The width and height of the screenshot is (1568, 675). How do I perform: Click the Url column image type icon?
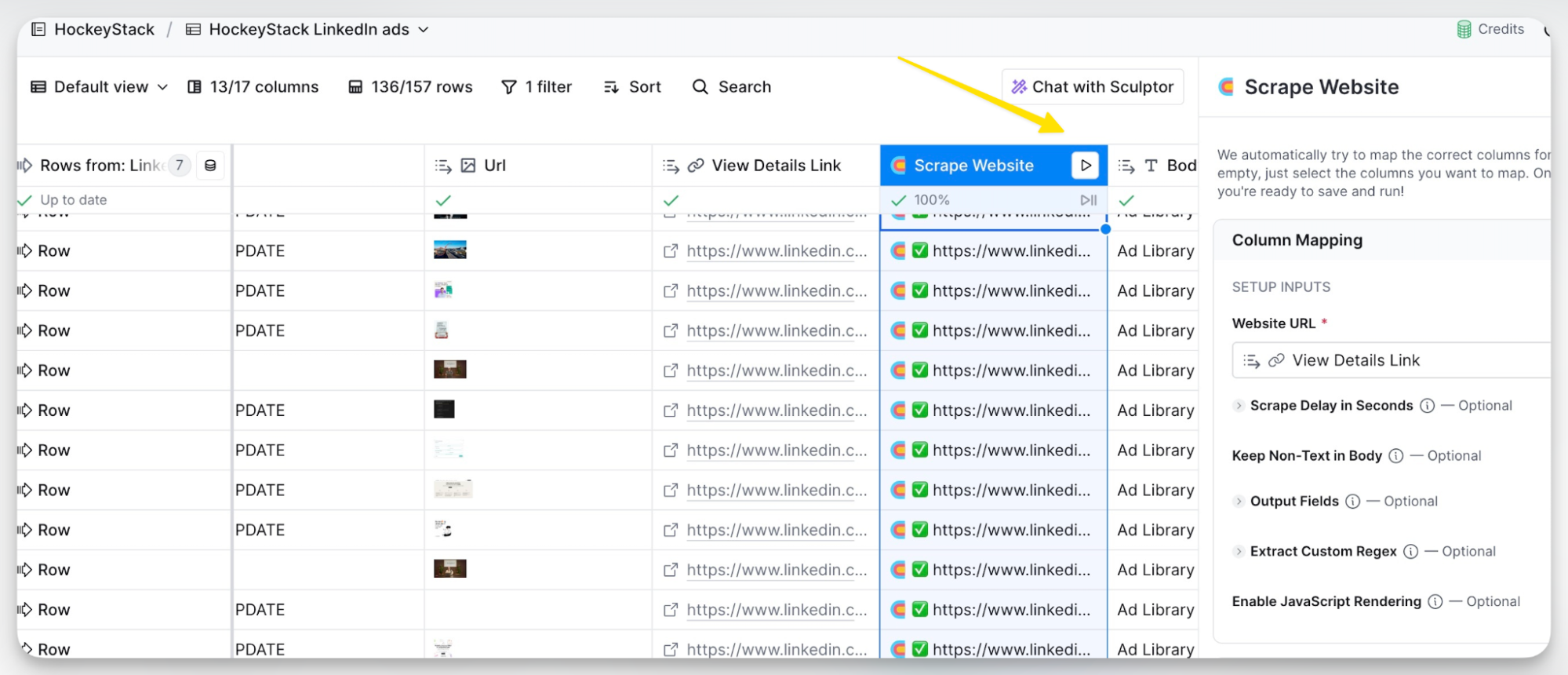pyautogui.click(x=468, y=166)
